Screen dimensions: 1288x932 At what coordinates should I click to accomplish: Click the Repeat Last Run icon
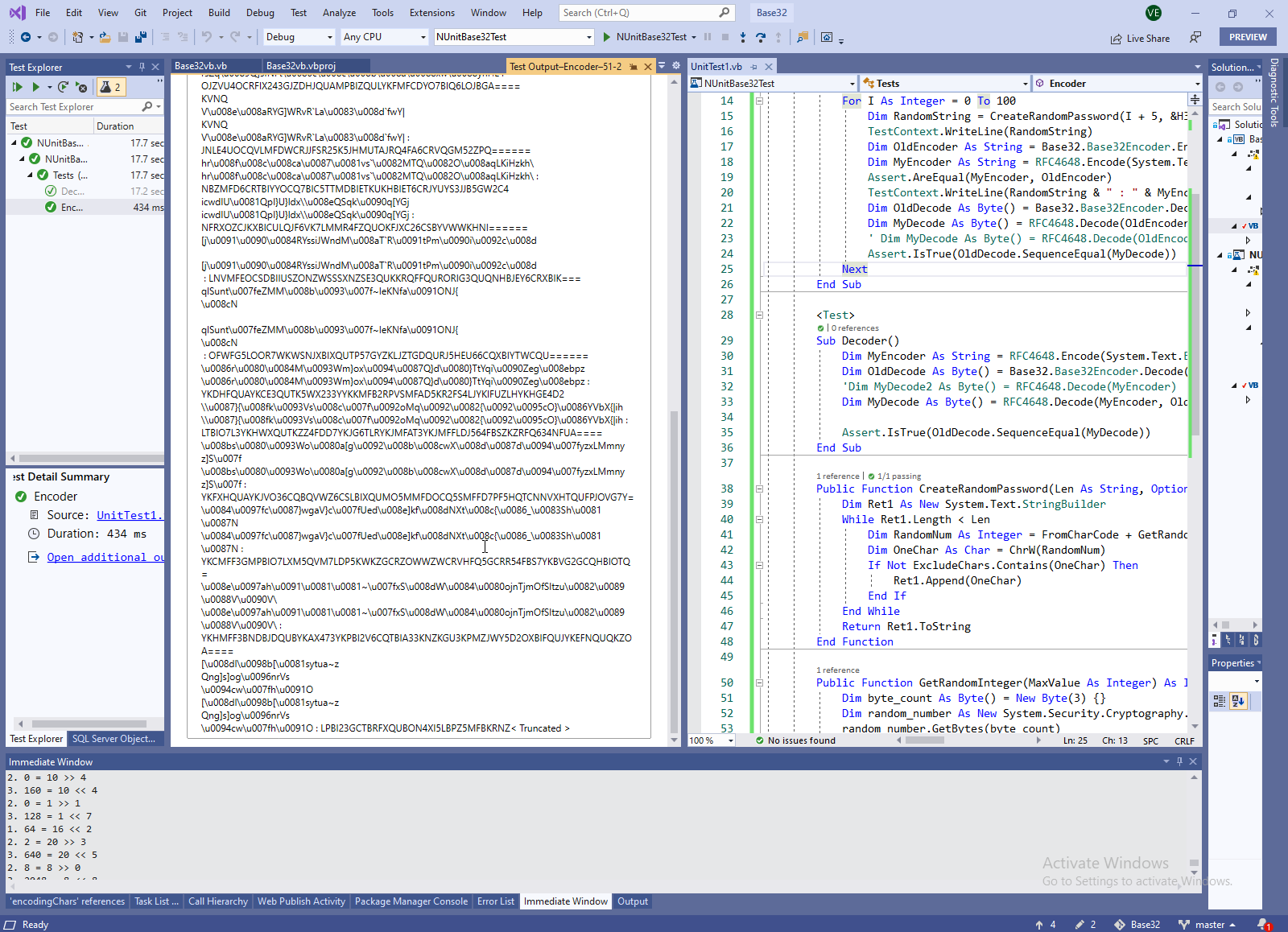coord(63,87)
